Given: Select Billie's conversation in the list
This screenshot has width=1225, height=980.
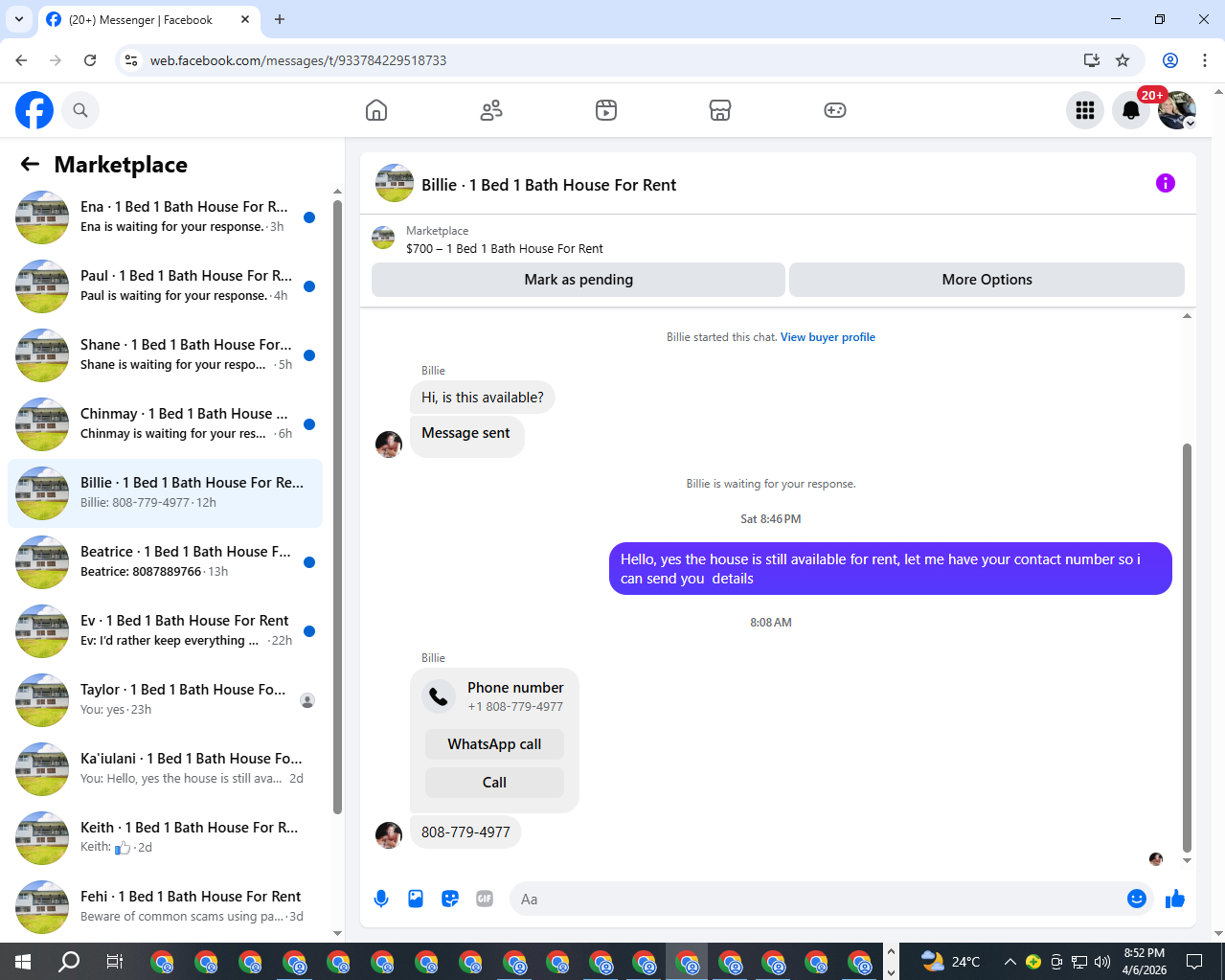Looking at the screenshot, I should [165, 493].
